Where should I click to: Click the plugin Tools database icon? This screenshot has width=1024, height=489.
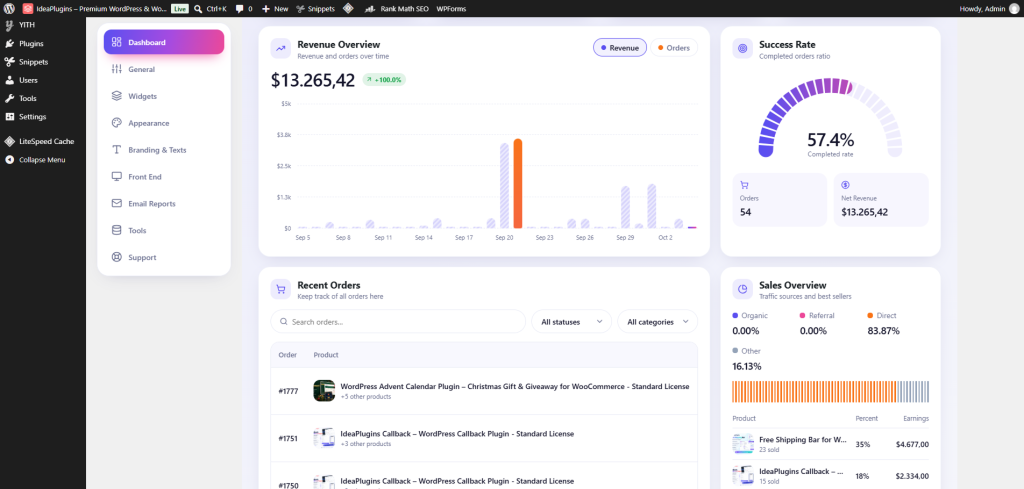117,230
